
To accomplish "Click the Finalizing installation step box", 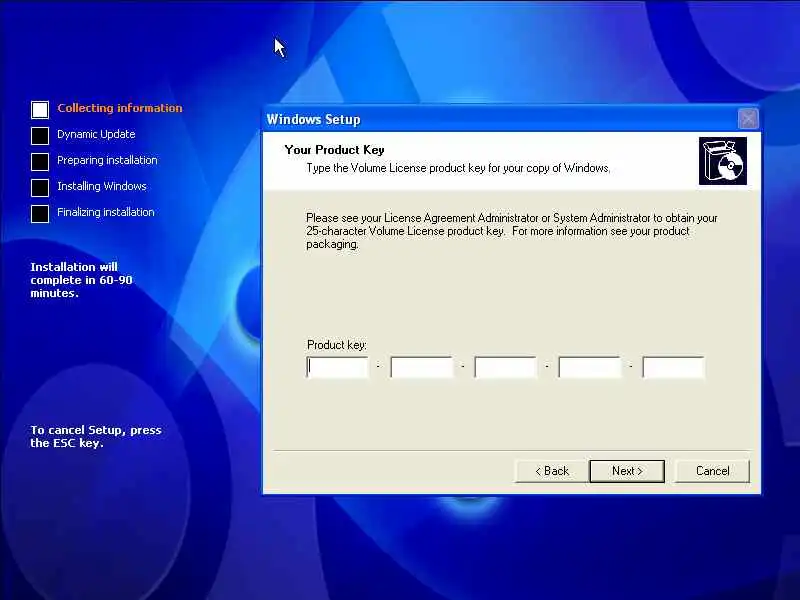I will [40, 213].
